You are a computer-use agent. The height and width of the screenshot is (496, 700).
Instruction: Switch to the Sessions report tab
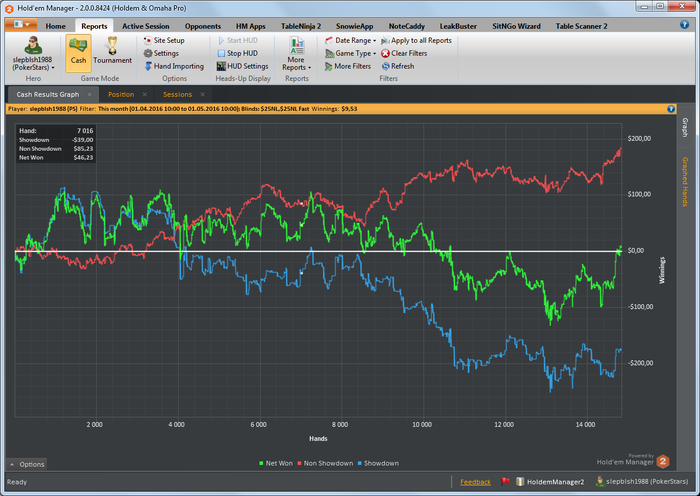(x=177, y=94)
